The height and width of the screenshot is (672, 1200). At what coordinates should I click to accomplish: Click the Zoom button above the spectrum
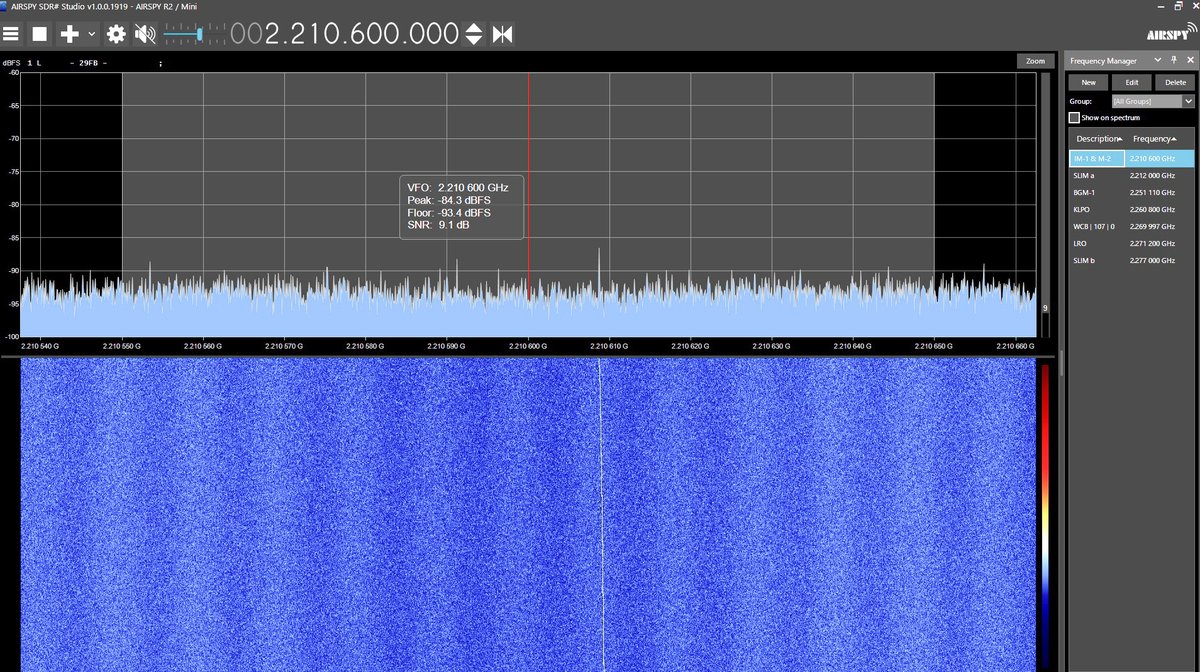point(1036,61)
